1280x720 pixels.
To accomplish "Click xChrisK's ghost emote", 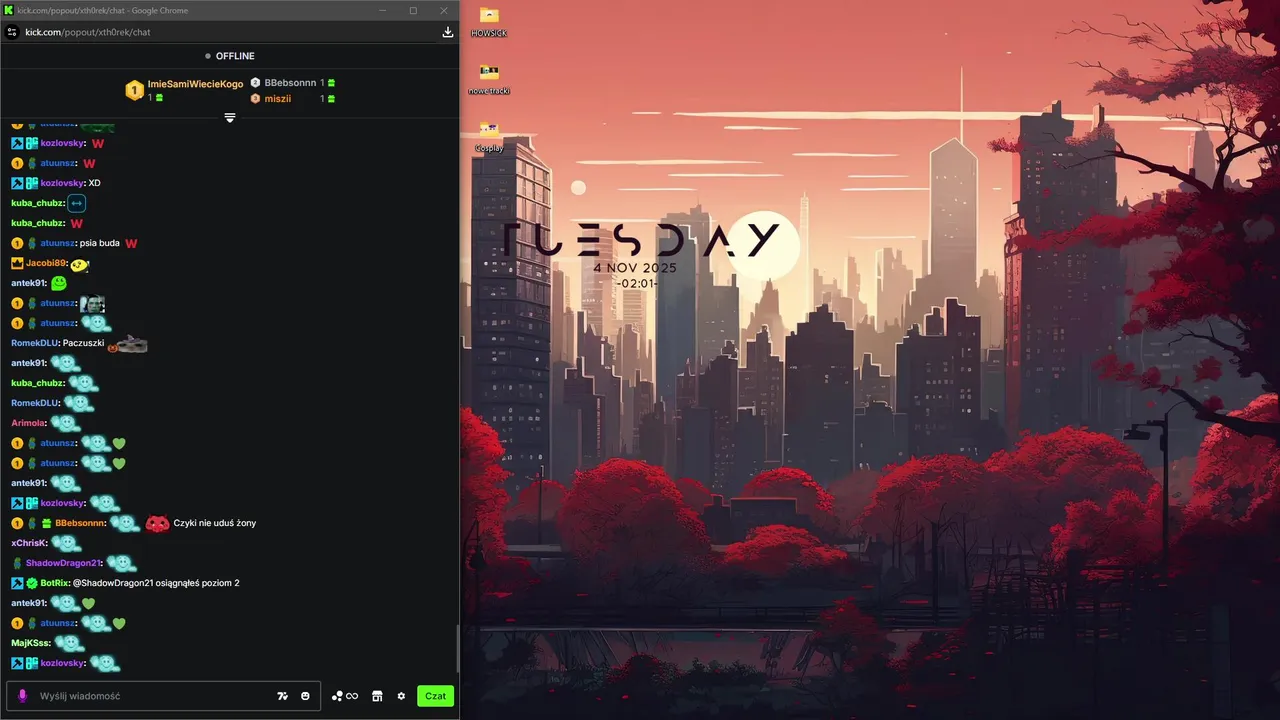I will click(x=66, y=543).
